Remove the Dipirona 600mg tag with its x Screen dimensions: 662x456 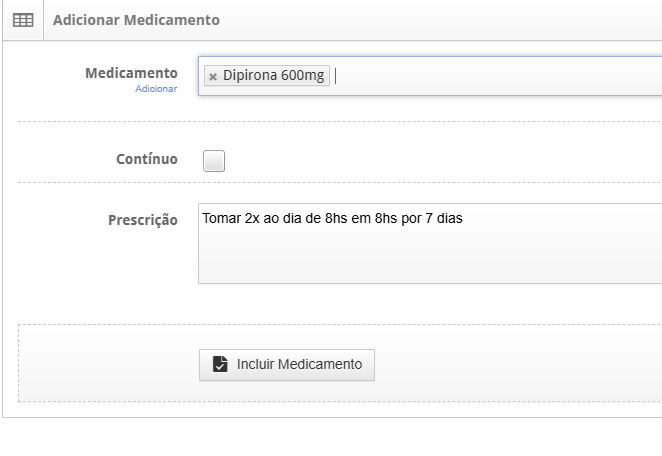(213, 76)
